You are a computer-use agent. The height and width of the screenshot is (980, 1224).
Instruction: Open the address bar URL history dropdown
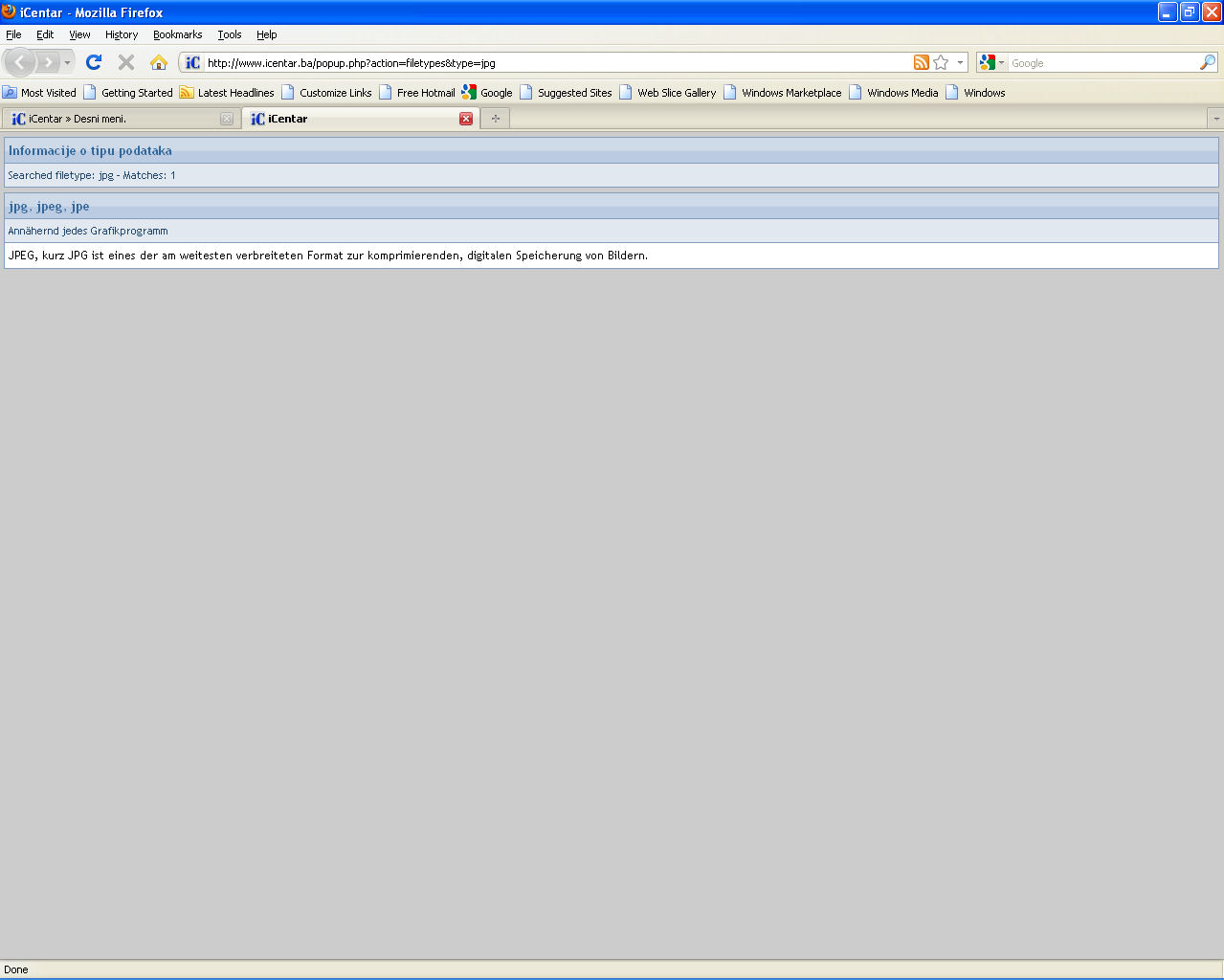click(960, 62)
